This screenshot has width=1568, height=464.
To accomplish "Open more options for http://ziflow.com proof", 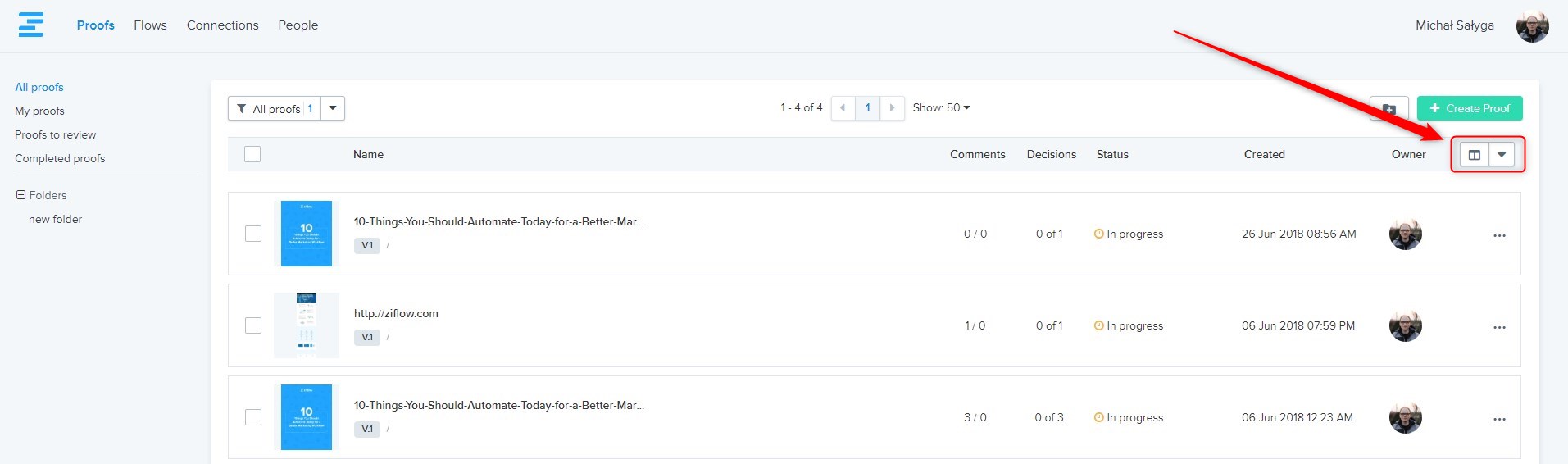I will tap(1499, 327).
